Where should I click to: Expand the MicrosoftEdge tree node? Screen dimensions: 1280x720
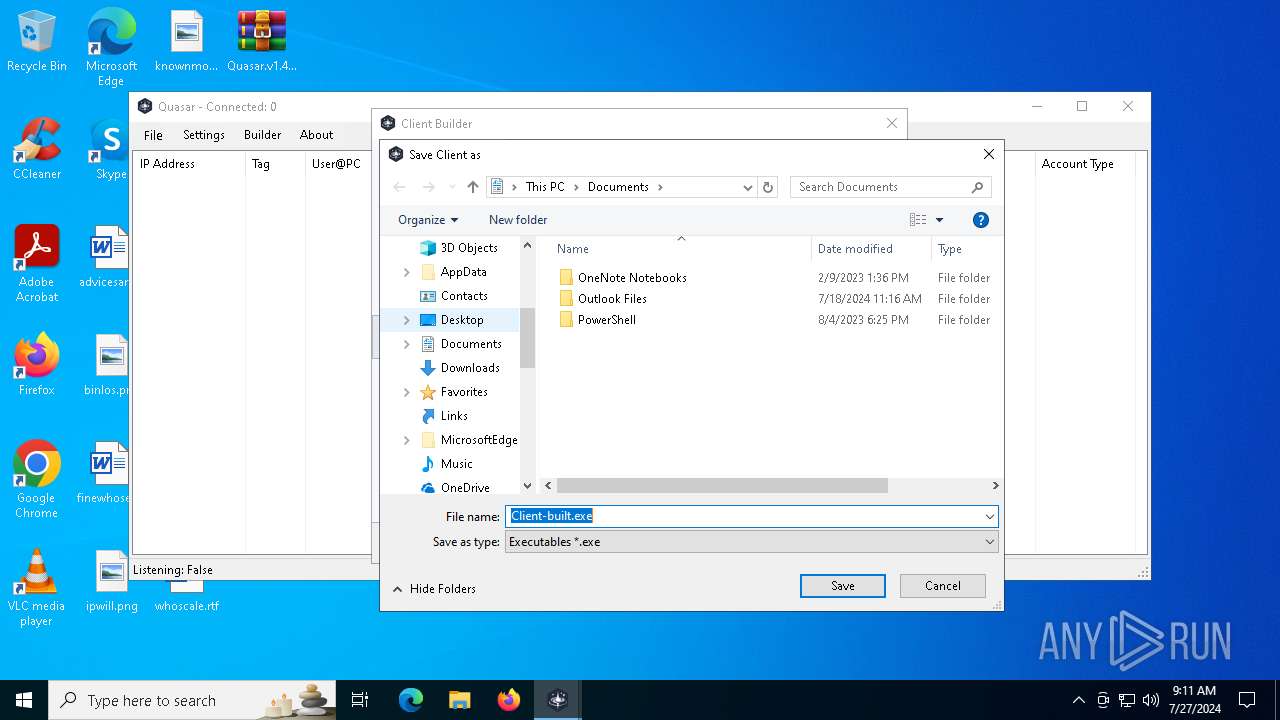pyautogui.click(x=406, y=440)
